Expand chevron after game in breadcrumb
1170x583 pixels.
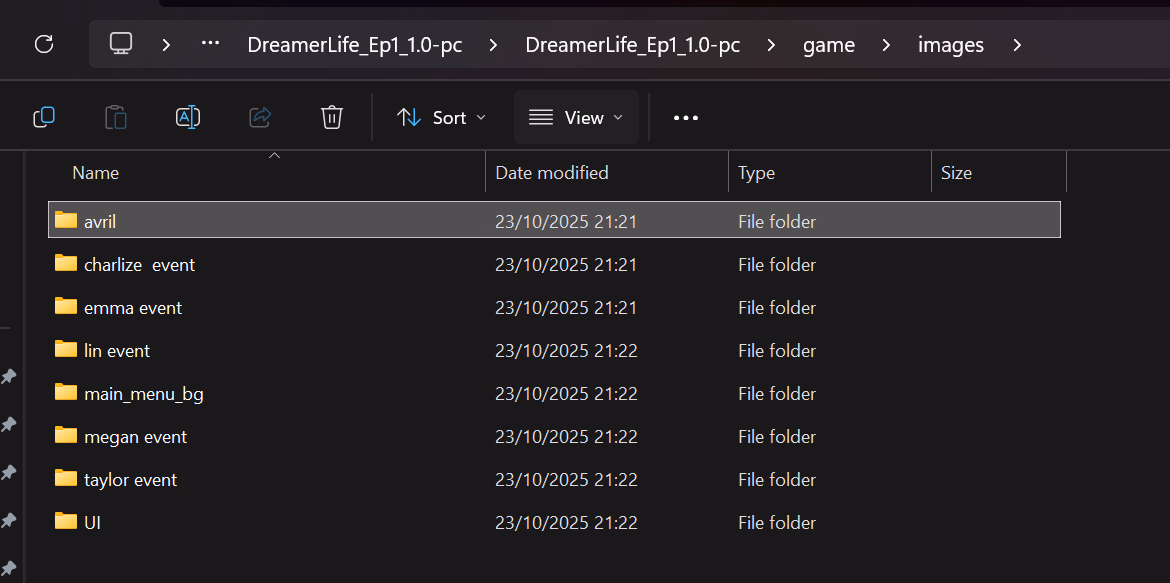click(886, 45)
